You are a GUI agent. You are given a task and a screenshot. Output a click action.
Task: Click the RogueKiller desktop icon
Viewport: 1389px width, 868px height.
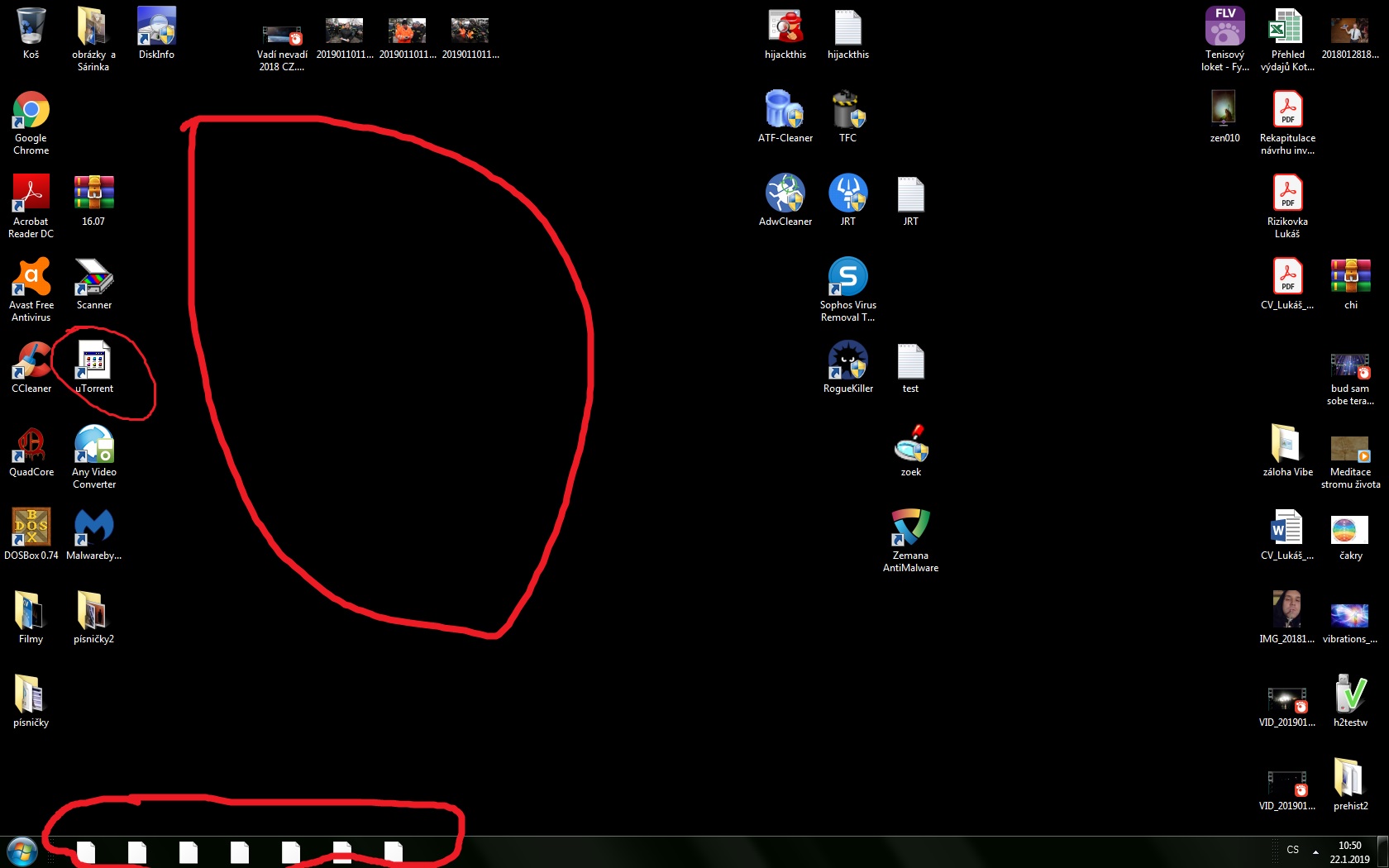point(847,362)
